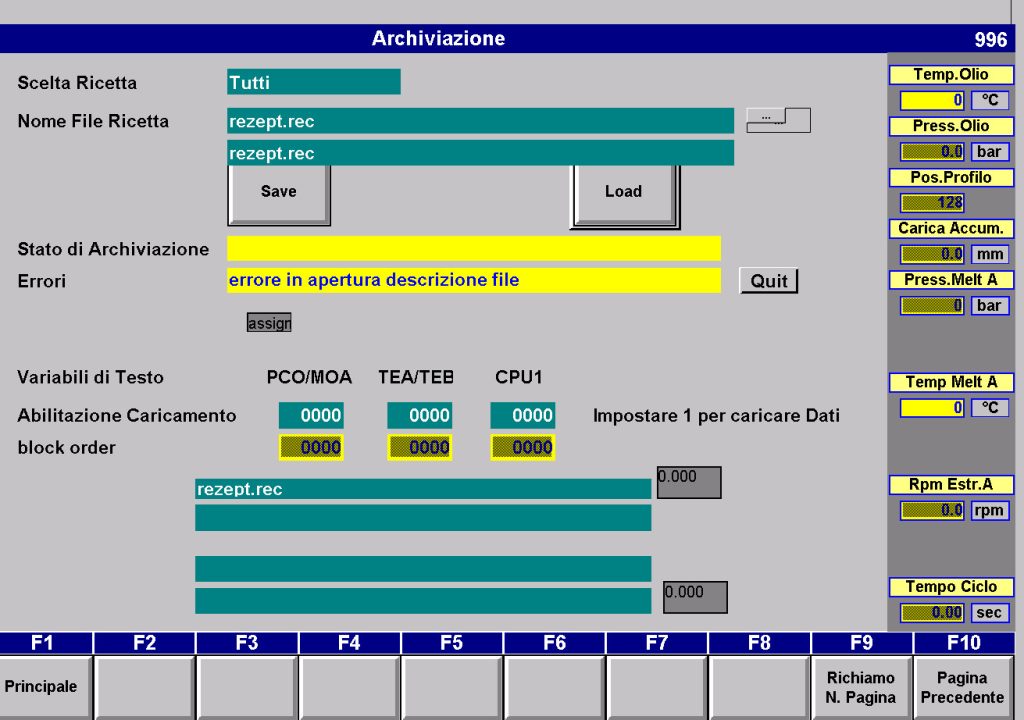Click Temp Melt A label

(951, 382)
